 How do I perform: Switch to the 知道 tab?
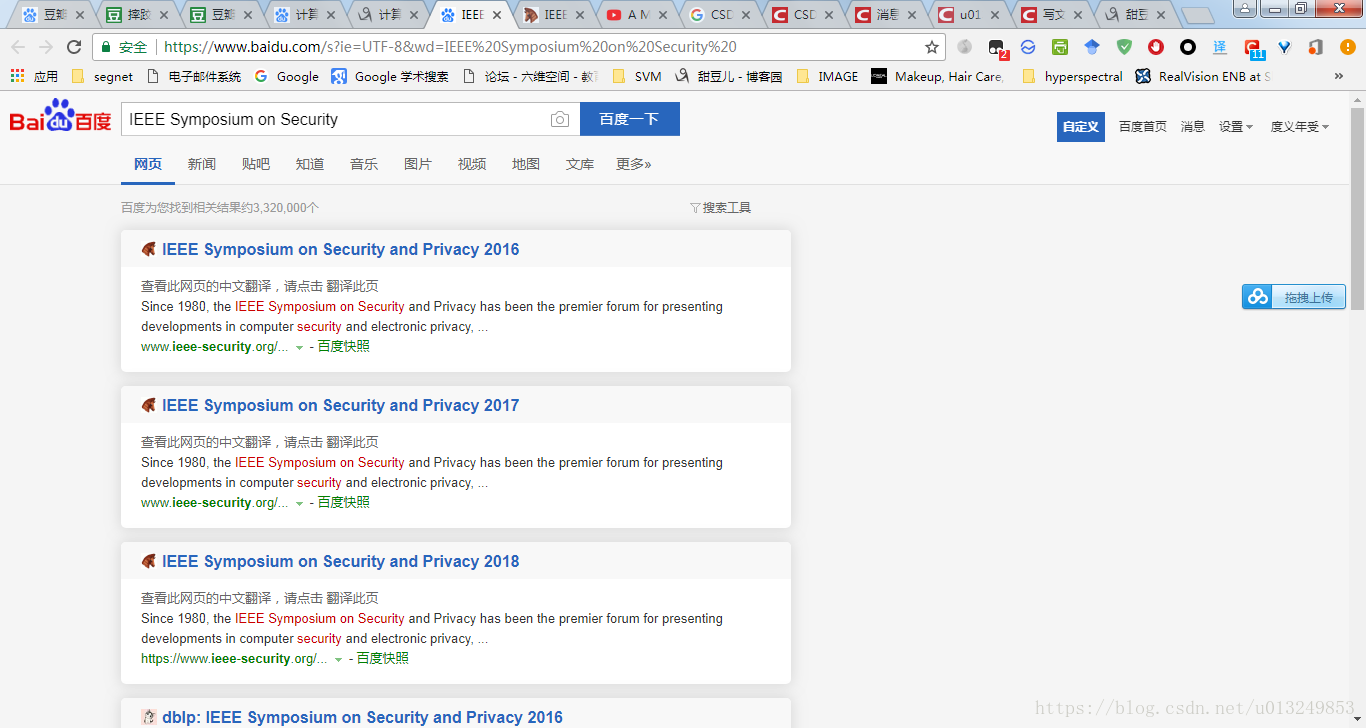click(310, 164)
